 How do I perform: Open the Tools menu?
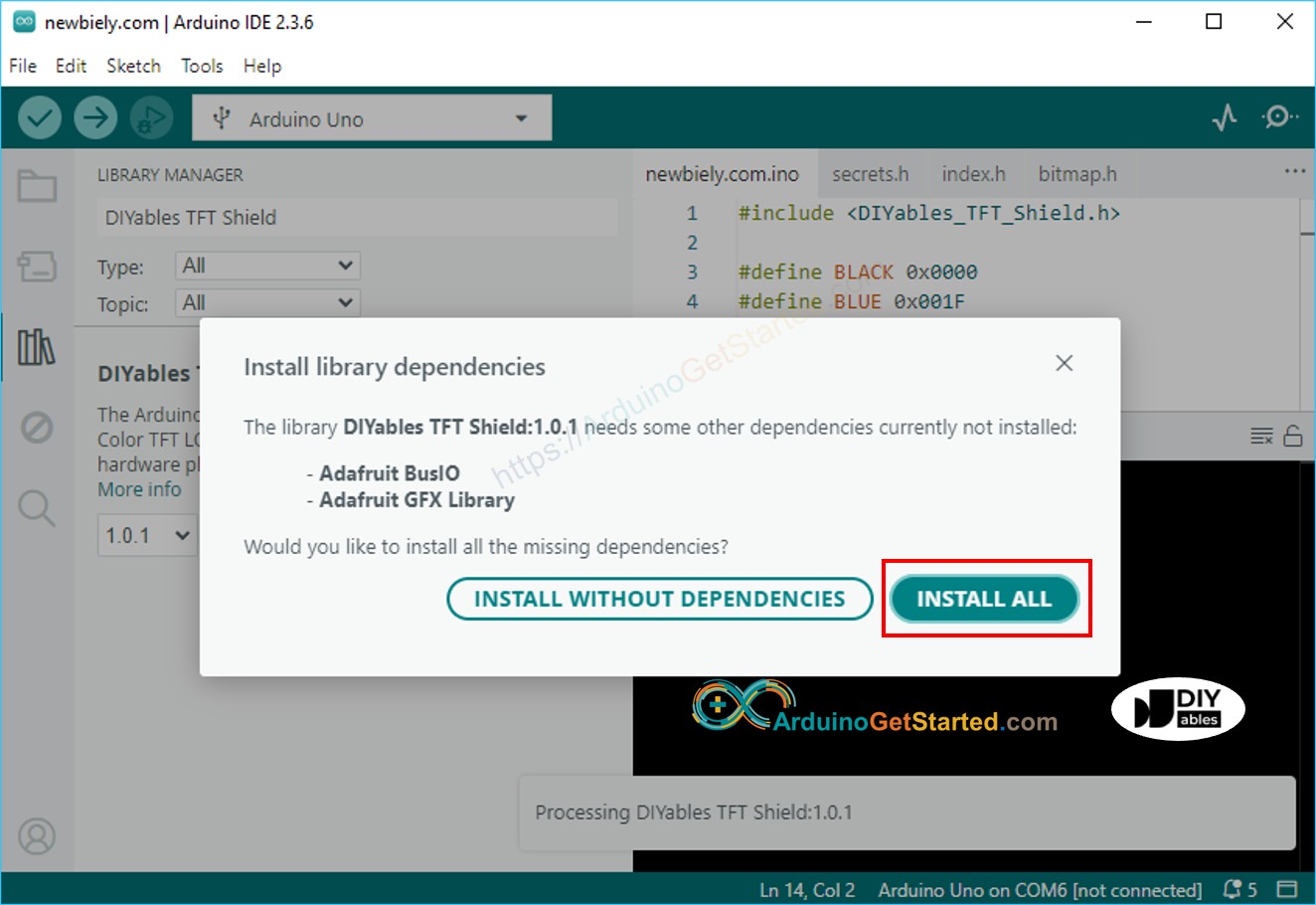[202, 66]
